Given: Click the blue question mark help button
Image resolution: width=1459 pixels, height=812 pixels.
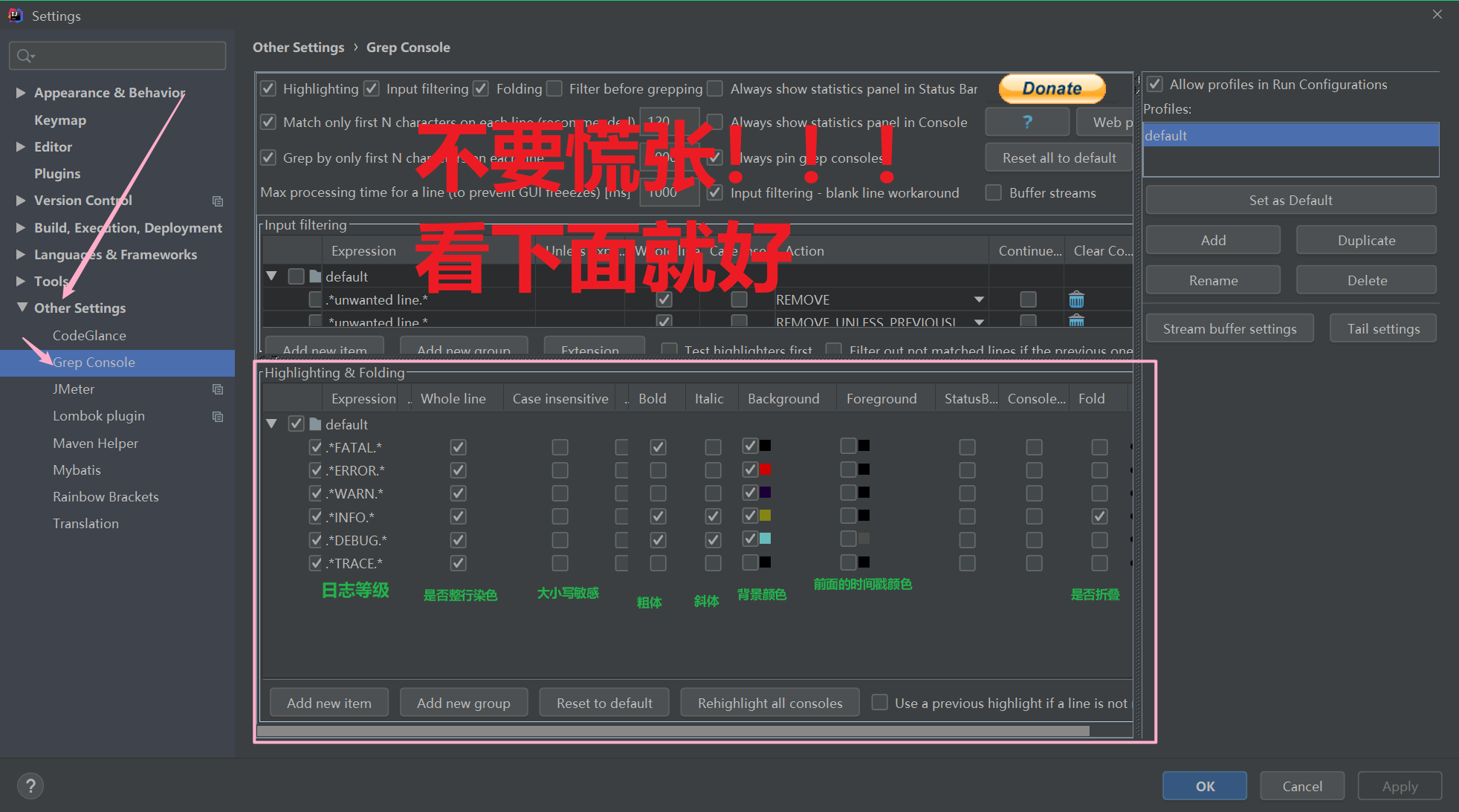Looking at the screenshot, I should (1027, 122).
